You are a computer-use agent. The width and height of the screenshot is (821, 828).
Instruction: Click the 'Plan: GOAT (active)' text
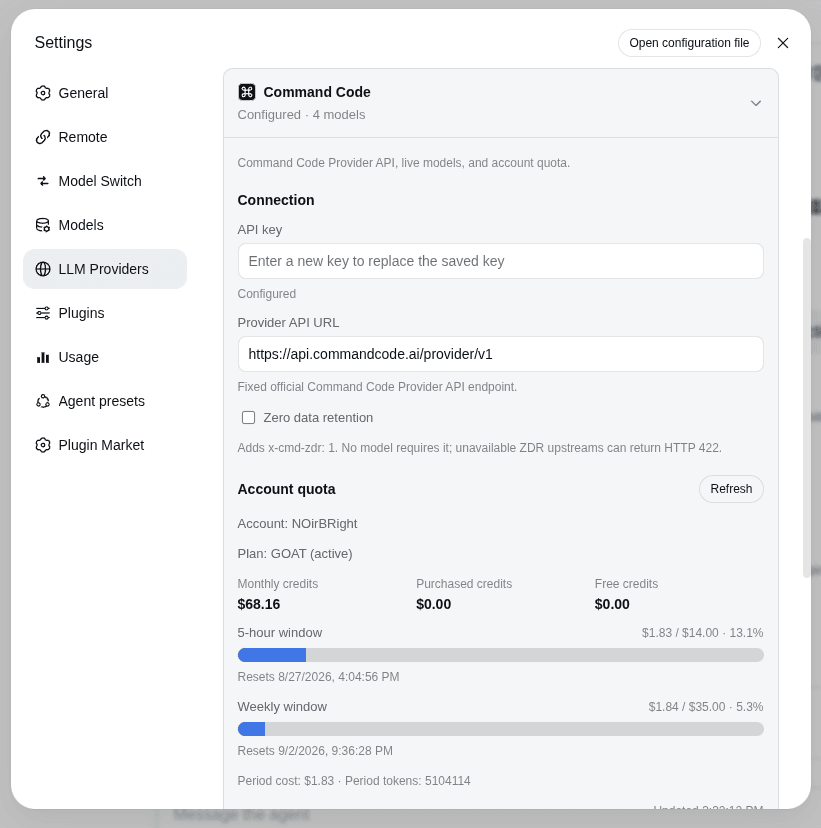point(295,553)
